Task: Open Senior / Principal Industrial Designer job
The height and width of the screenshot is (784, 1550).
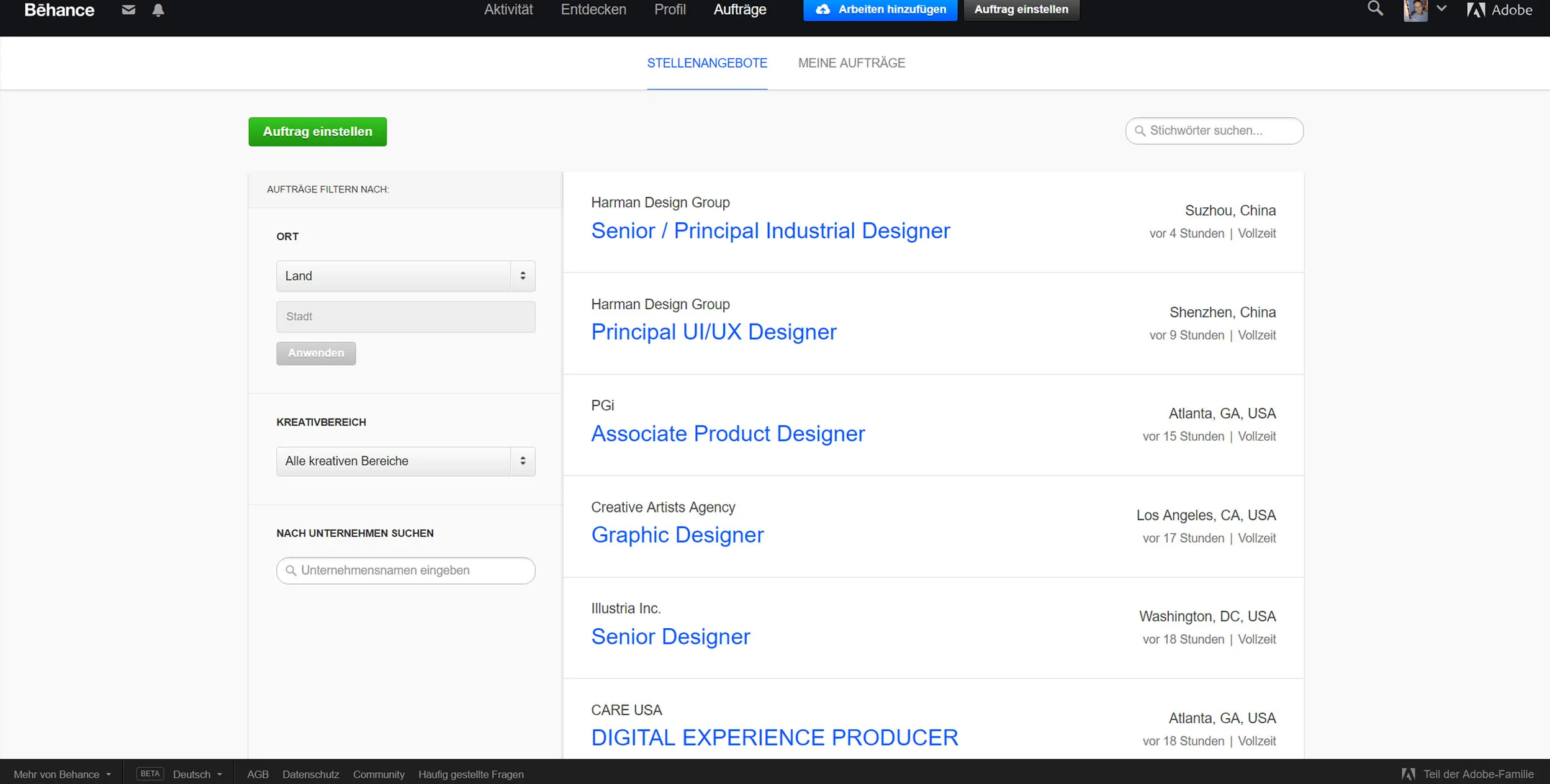Action: coord(770,231)
